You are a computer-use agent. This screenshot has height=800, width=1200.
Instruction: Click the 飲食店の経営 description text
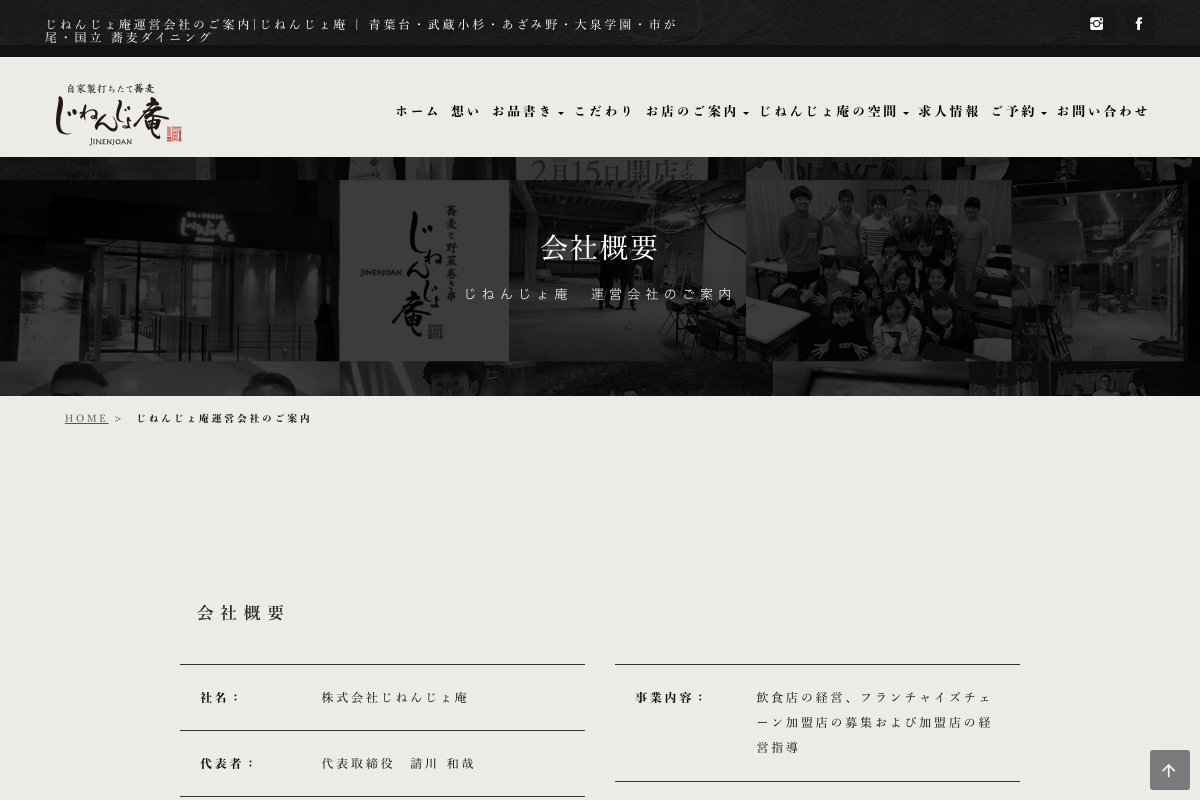click(x=874, y=722)
